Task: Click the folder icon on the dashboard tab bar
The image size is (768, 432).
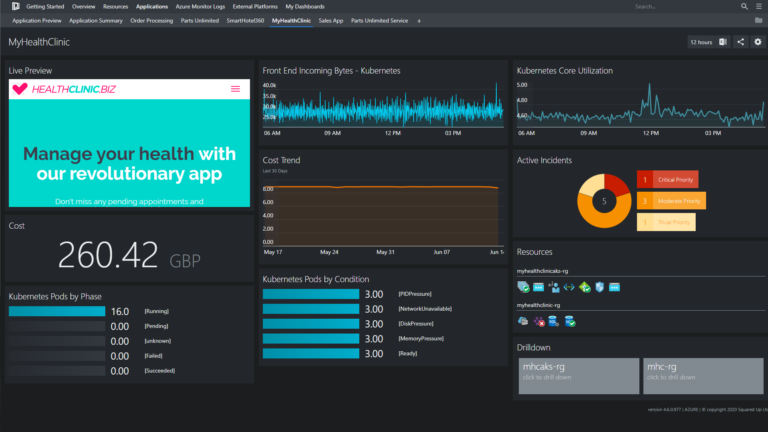Action: (758, 20)
